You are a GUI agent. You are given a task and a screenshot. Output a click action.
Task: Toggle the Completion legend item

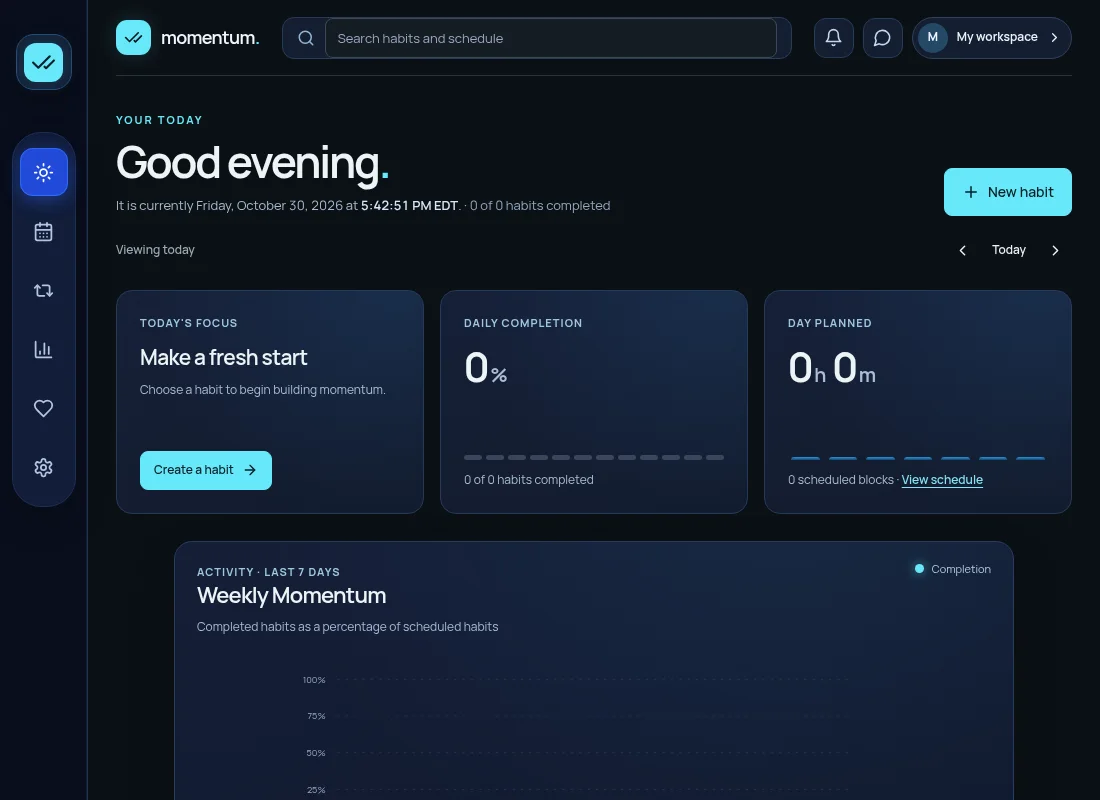coord(953,569)
